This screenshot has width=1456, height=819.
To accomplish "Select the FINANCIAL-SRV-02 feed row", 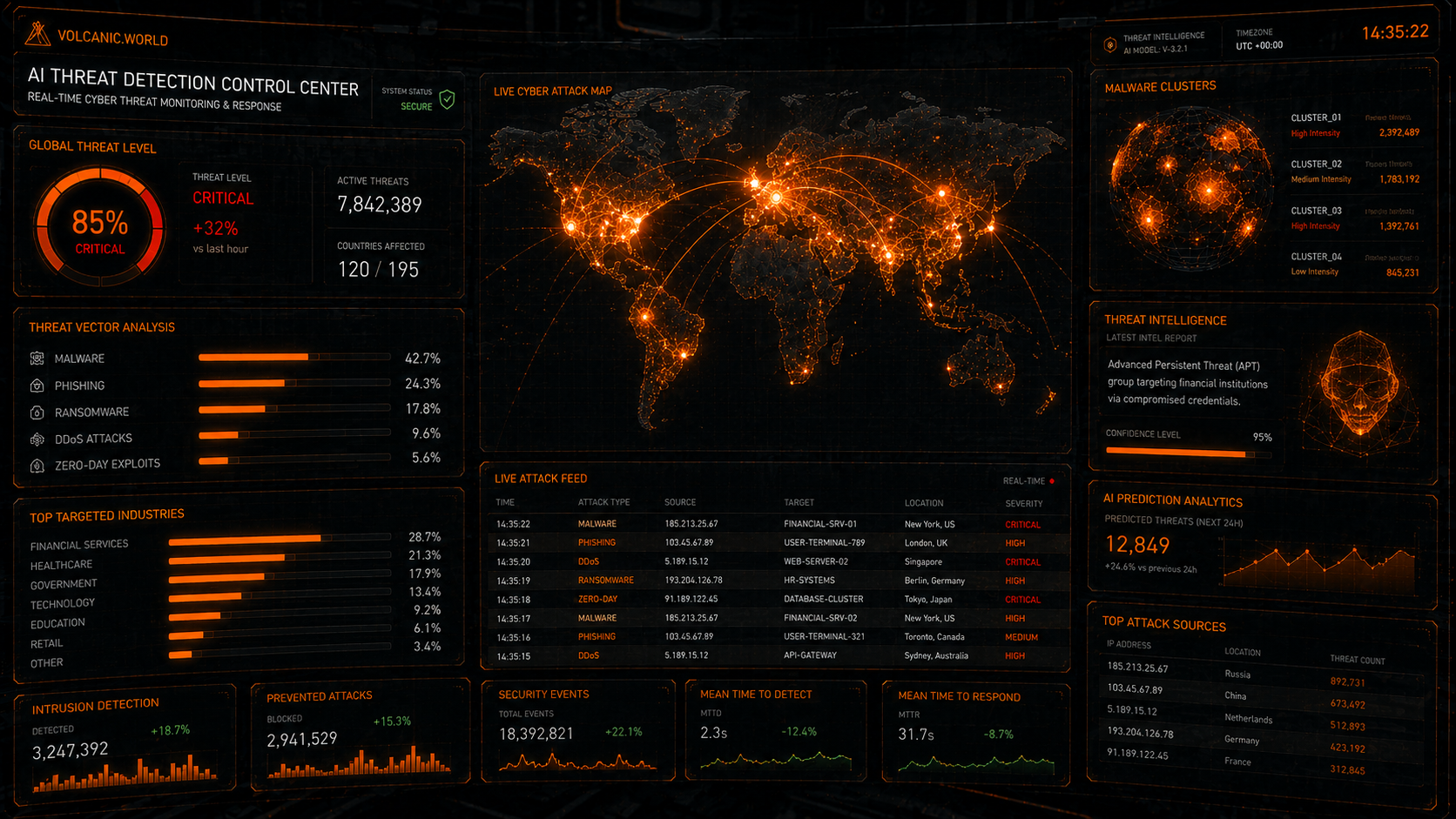I will point(775,618).
